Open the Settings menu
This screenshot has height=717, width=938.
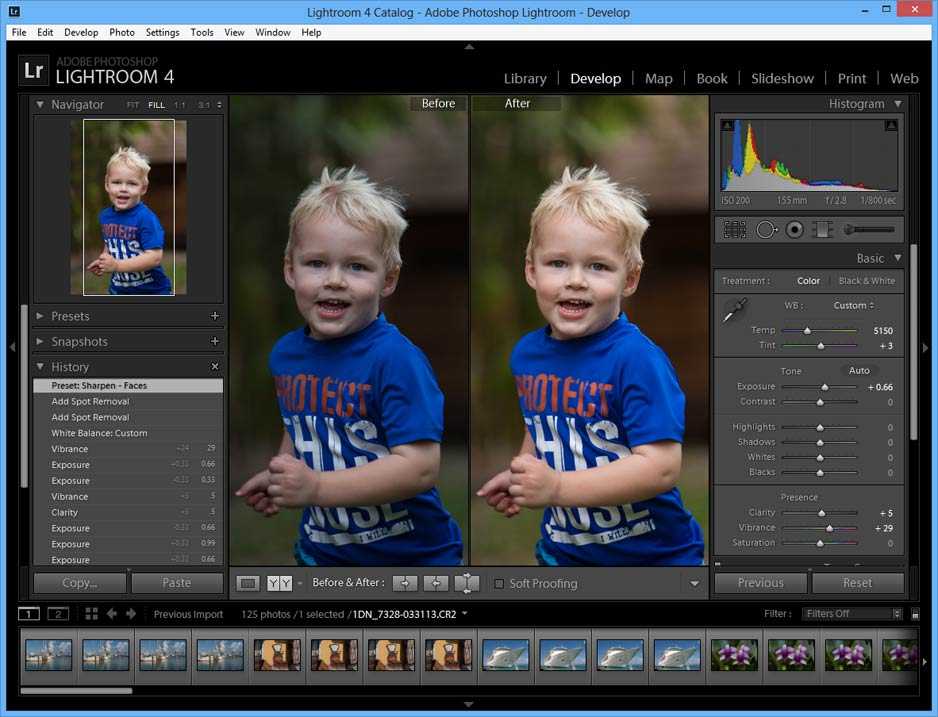tap(162, 32)
